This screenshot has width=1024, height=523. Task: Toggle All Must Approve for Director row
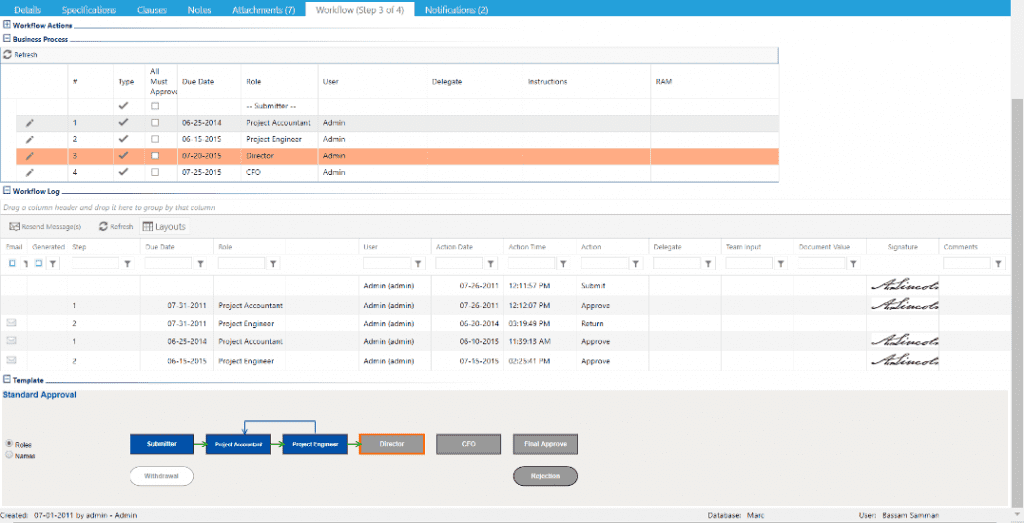[x=155, y=156]
